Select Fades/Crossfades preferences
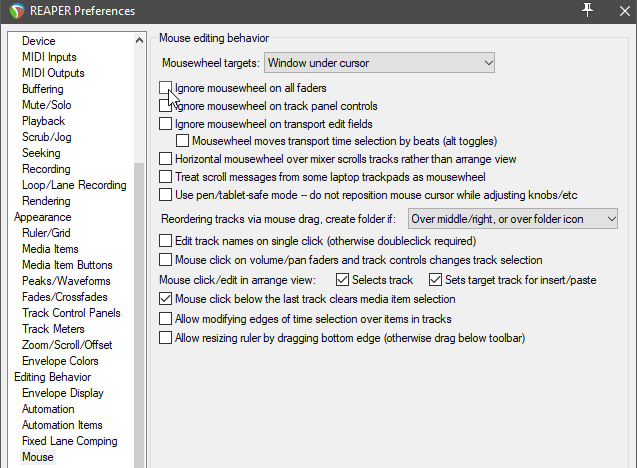Viewport: 637px width, 468px height. [65, 297]
